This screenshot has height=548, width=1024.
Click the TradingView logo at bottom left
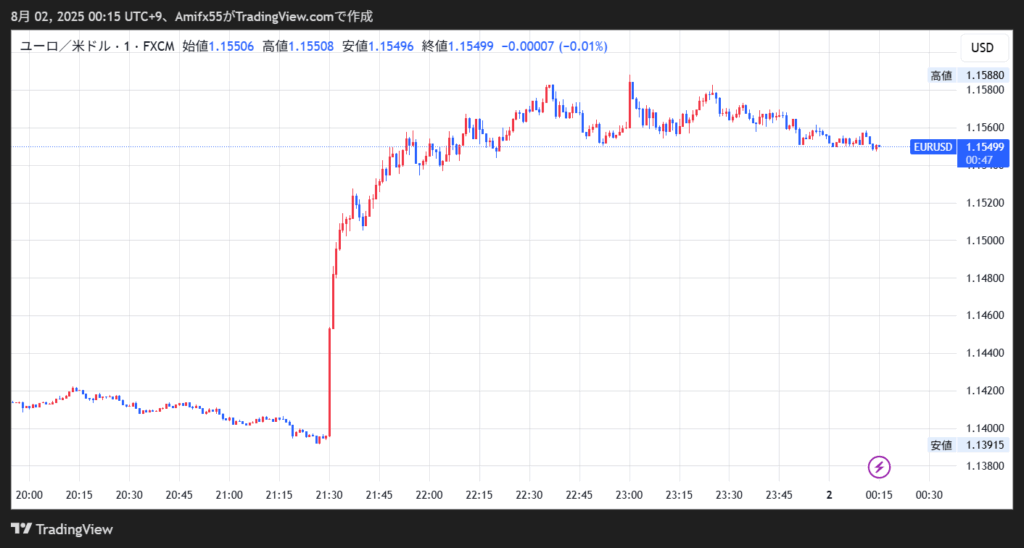pos(62,529)
